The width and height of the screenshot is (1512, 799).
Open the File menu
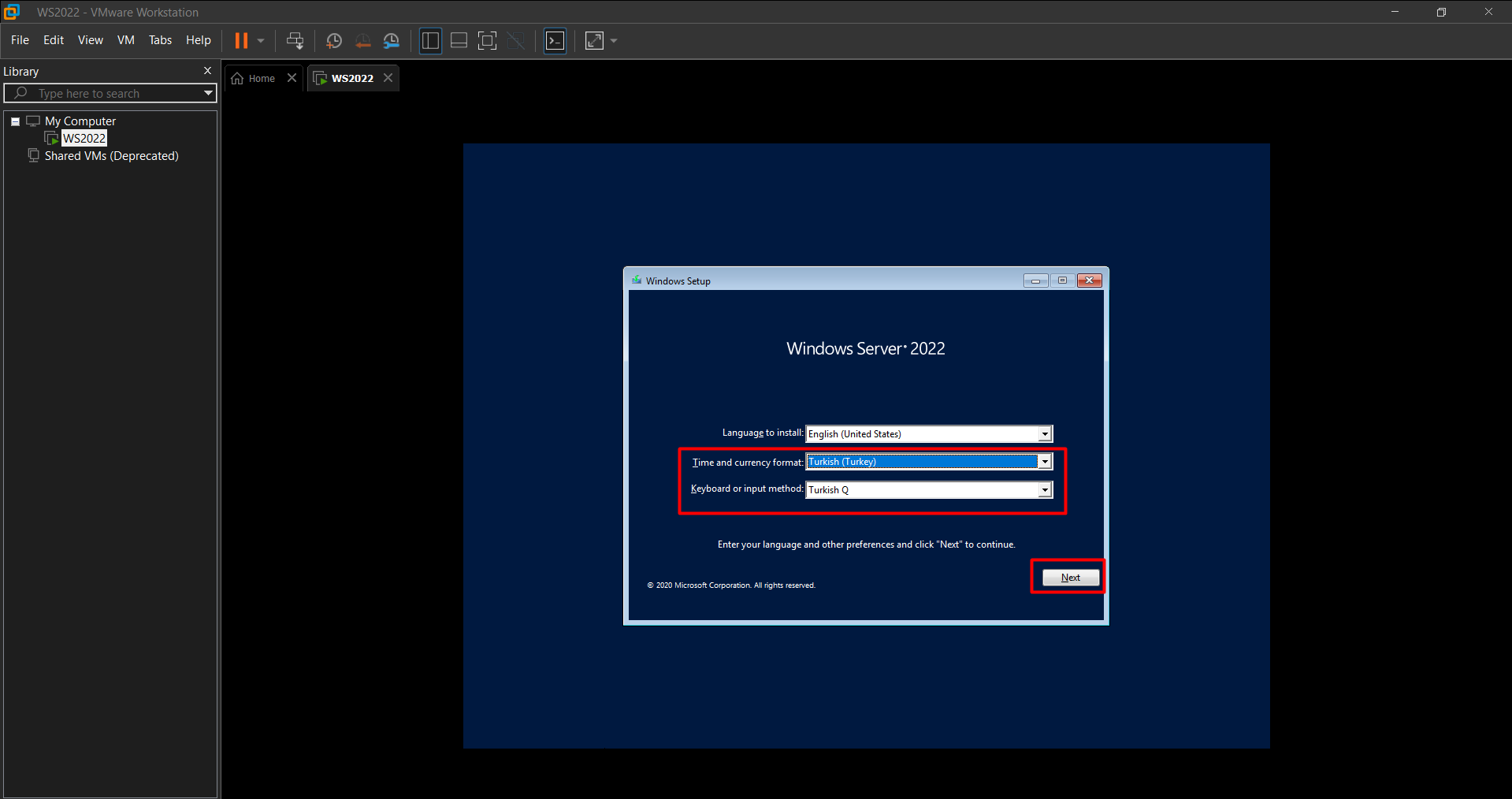20,40
